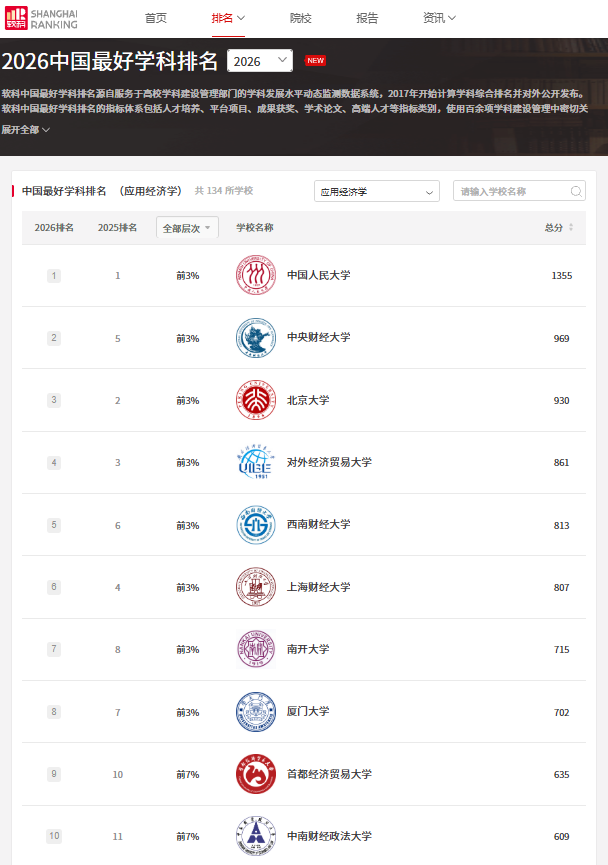The height and width of the screenshot is (865, 608).
Task: Click Renmin University of China emblem
Action: [x=255, y=275]
